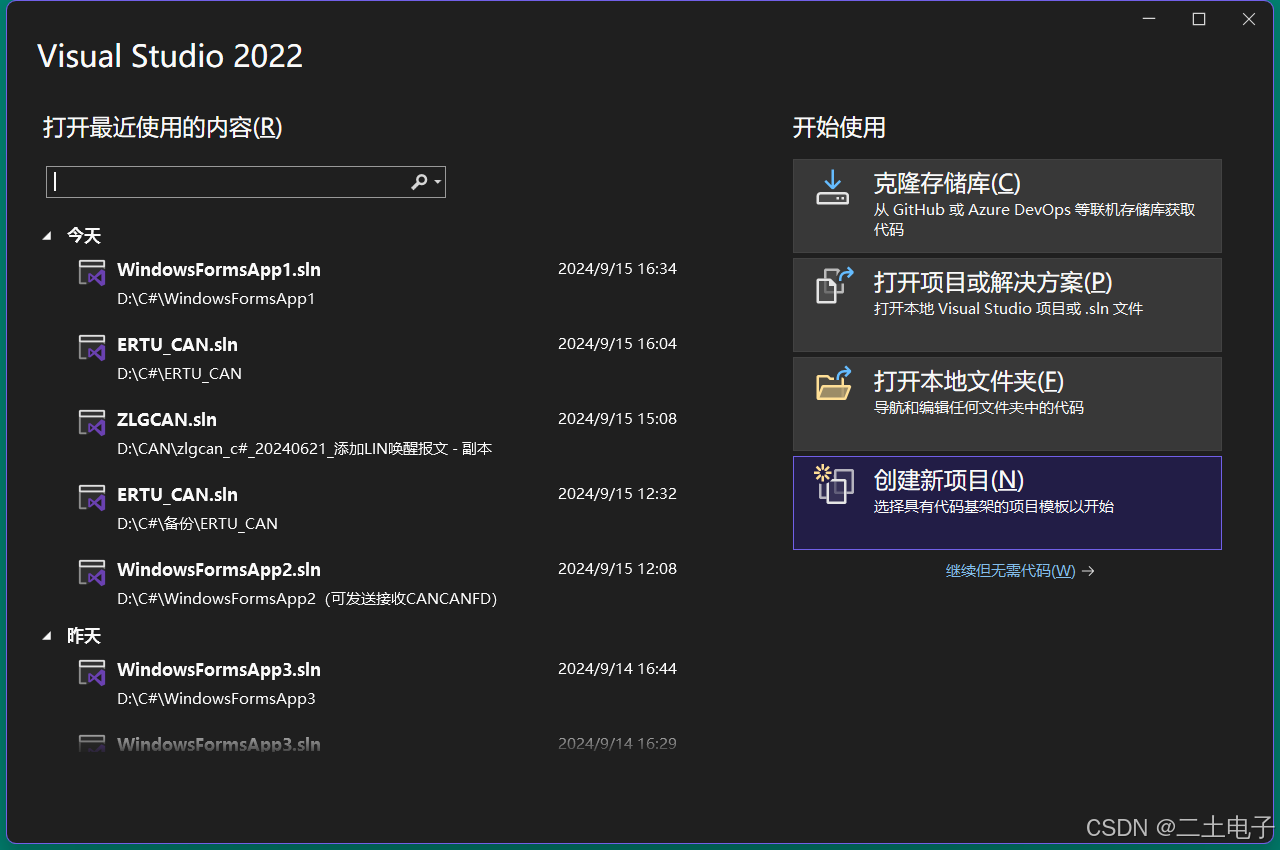Click path D:\C#\WindowsFormsApp3
This screenshot has height=850, width=1280.
(x=216, y=699)
